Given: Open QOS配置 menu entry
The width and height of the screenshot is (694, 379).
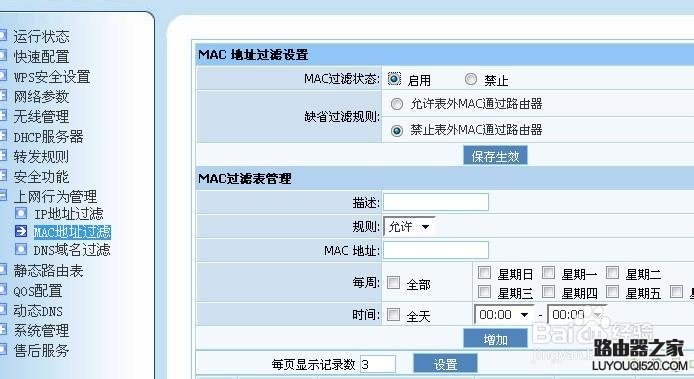Looking at the screenshot, I should tap(38, 291).
